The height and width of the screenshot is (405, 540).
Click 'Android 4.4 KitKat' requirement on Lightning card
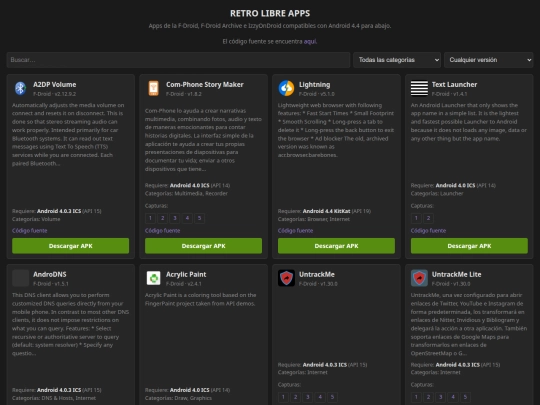[326, 211]
